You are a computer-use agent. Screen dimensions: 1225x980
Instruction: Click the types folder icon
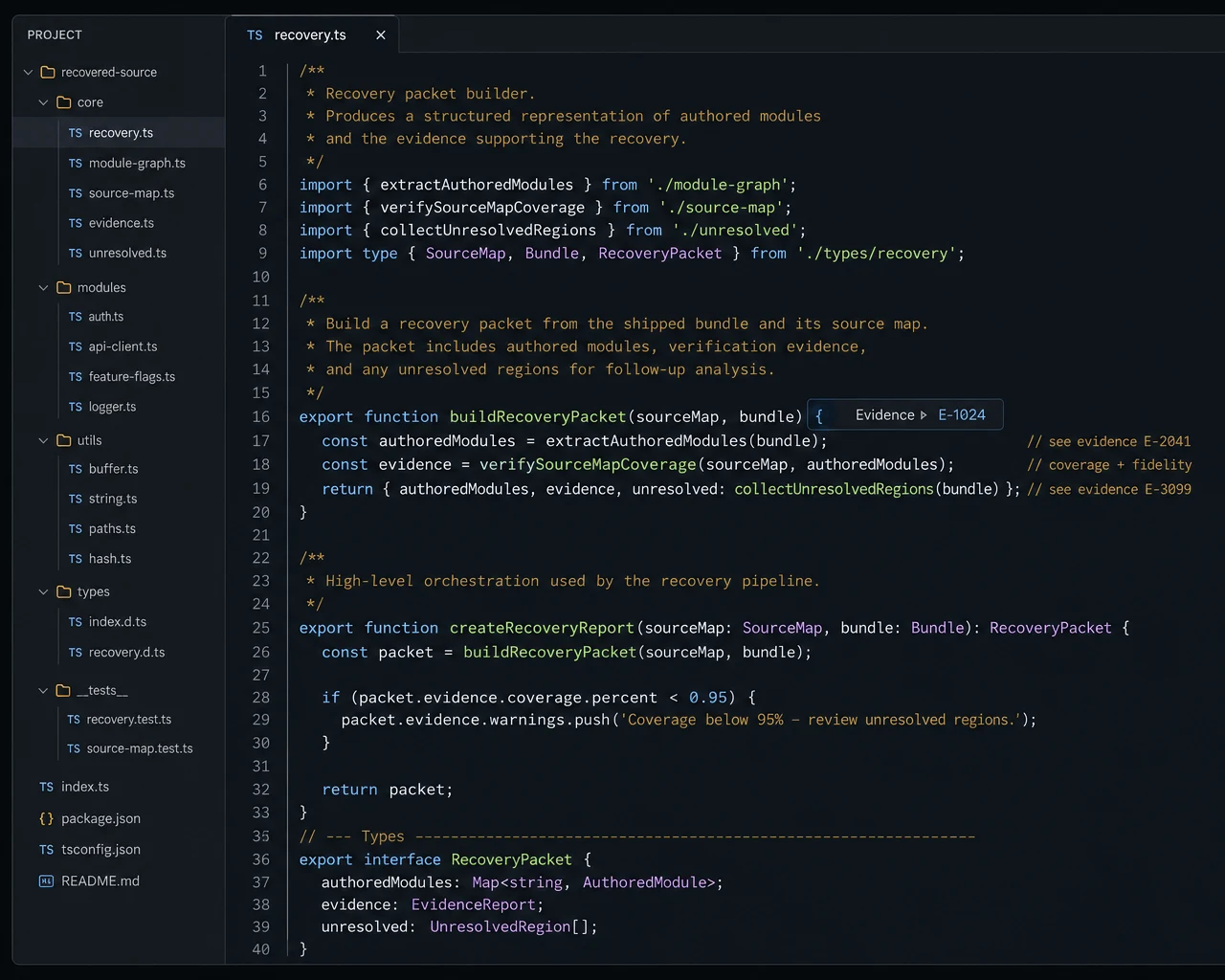(x=64, y=591)
